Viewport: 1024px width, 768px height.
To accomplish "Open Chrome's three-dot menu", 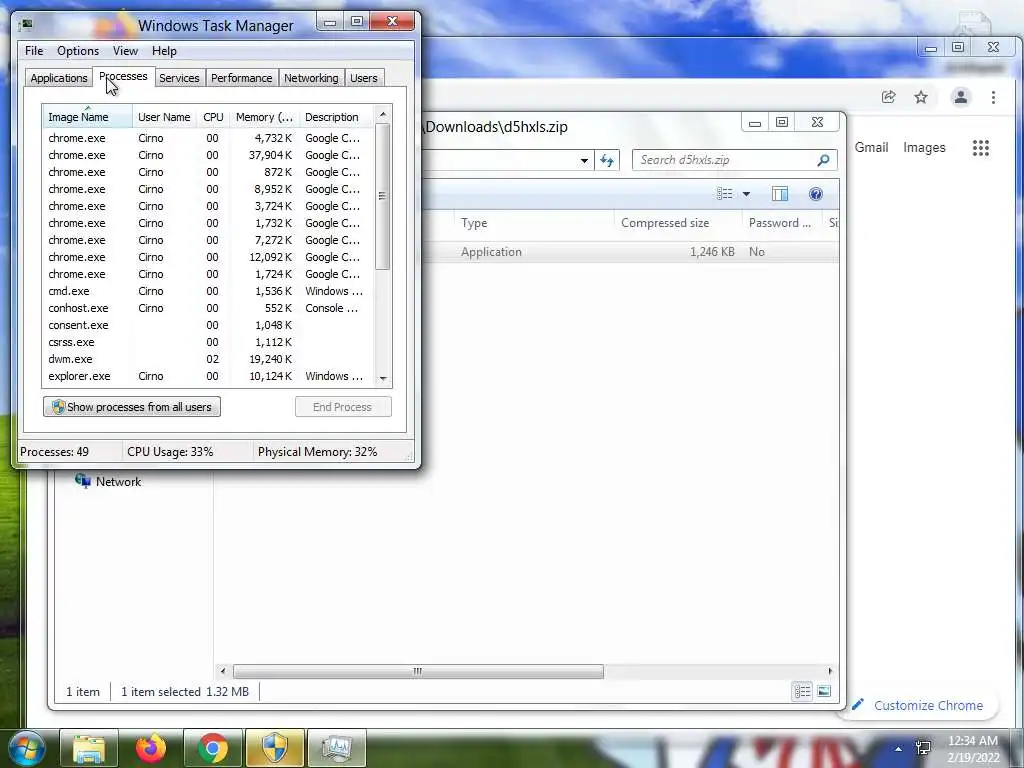I will pyautogui.click(x=993, y=97).
